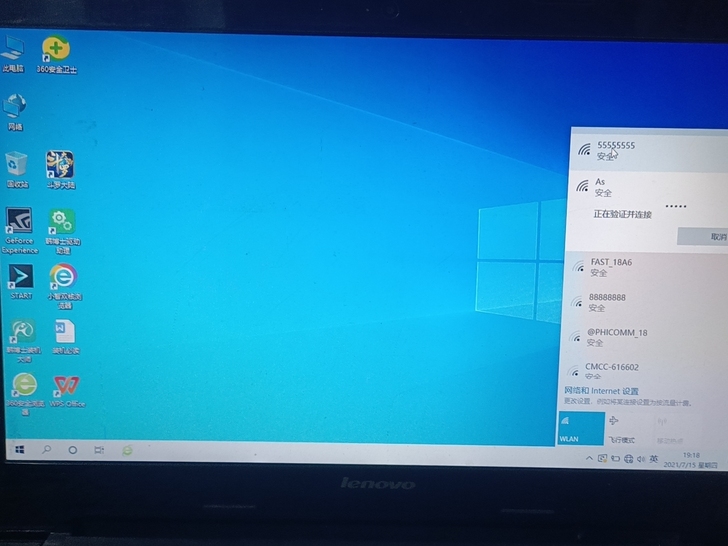The image size is (728, 546).
Task: Select the 88888888 Wi-Fi network
Action: pos(645,302)
